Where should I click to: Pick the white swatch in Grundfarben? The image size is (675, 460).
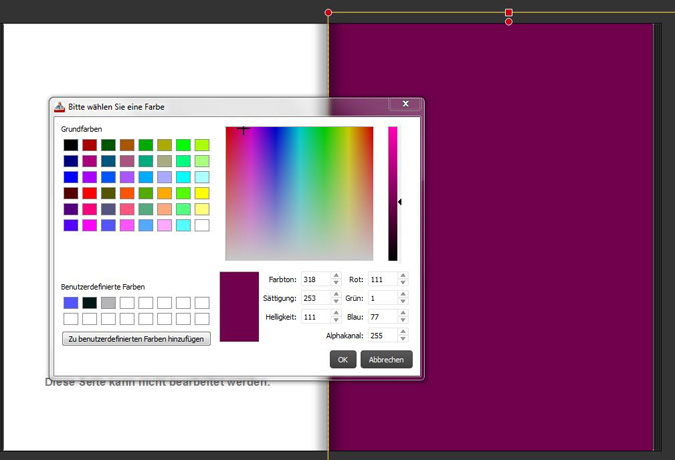point(202,225)
